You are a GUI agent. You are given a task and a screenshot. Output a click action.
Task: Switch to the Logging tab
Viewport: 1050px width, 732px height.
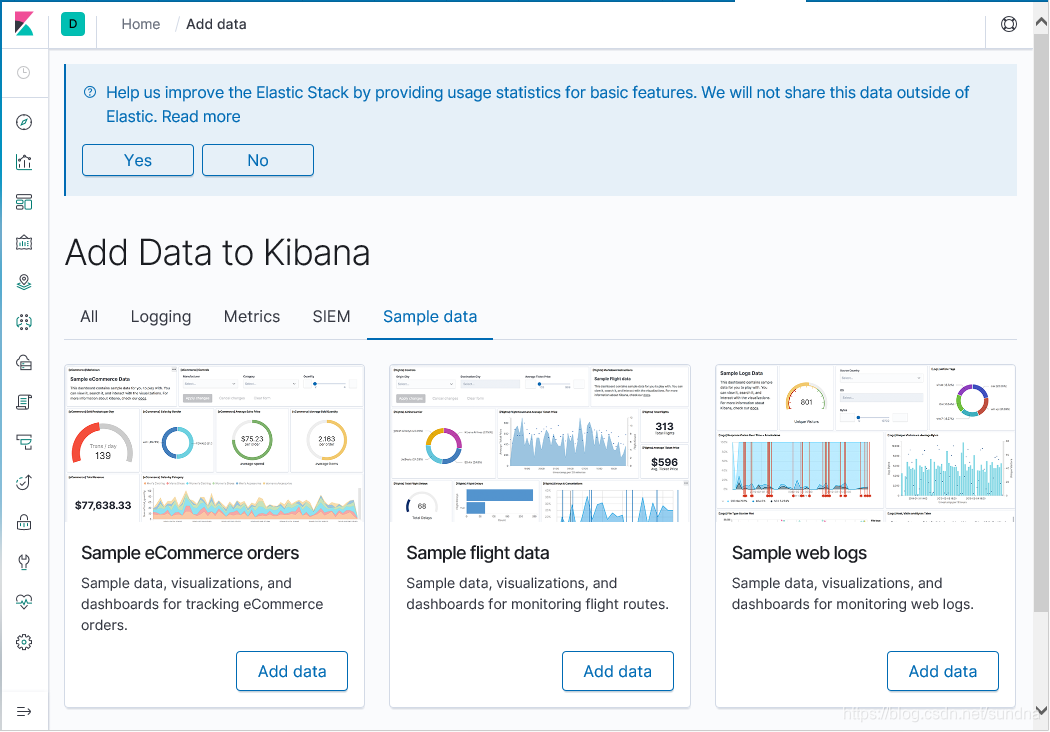(x=161, y=316)
